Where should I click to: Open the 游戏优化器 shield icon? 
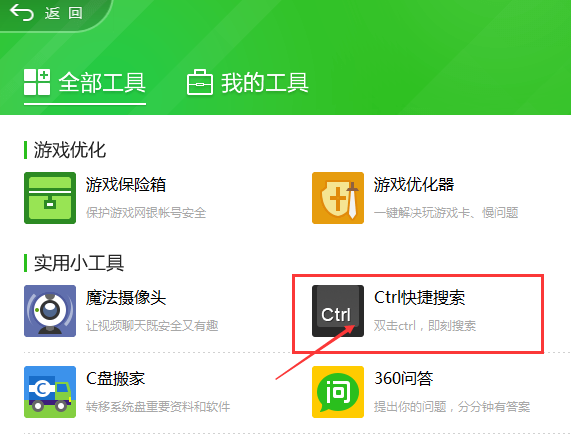pyautogui.click(x=338, y=198)
